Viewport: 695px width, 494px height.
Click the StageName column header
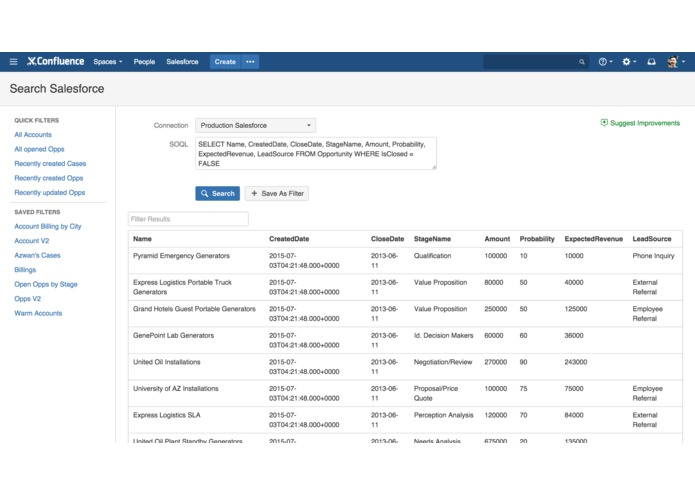tap(432, 239)
